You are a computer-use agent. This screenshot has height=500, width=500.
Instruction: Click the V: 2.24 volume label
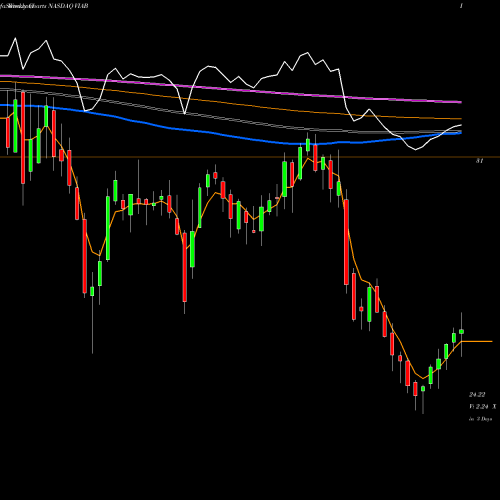480,407
